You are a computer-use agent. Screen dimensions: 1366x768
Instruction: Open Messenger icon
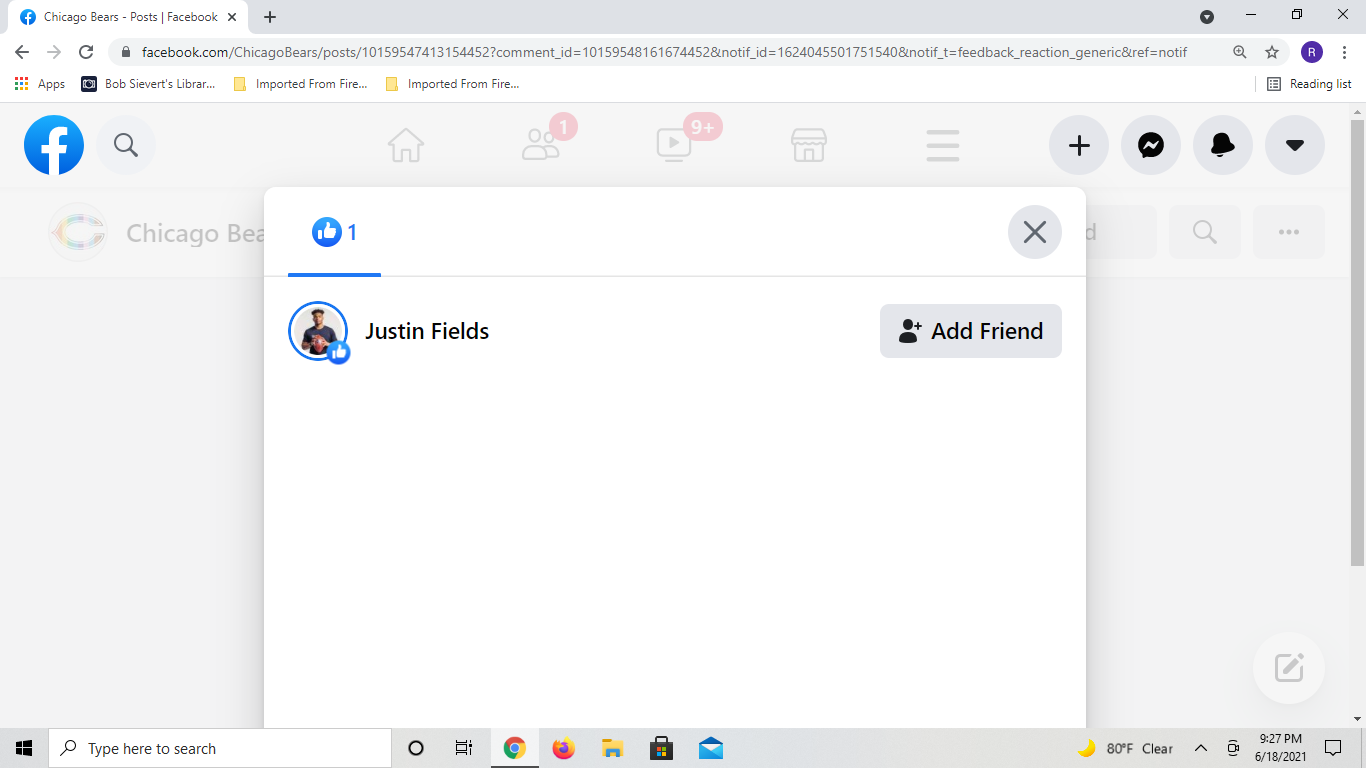[x=1151, y=145]
